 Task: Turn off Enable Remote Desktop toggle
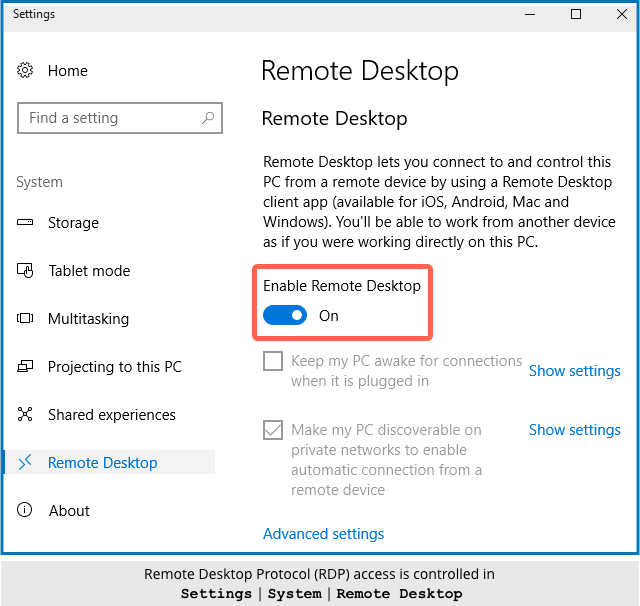click(x=285, y=316)
